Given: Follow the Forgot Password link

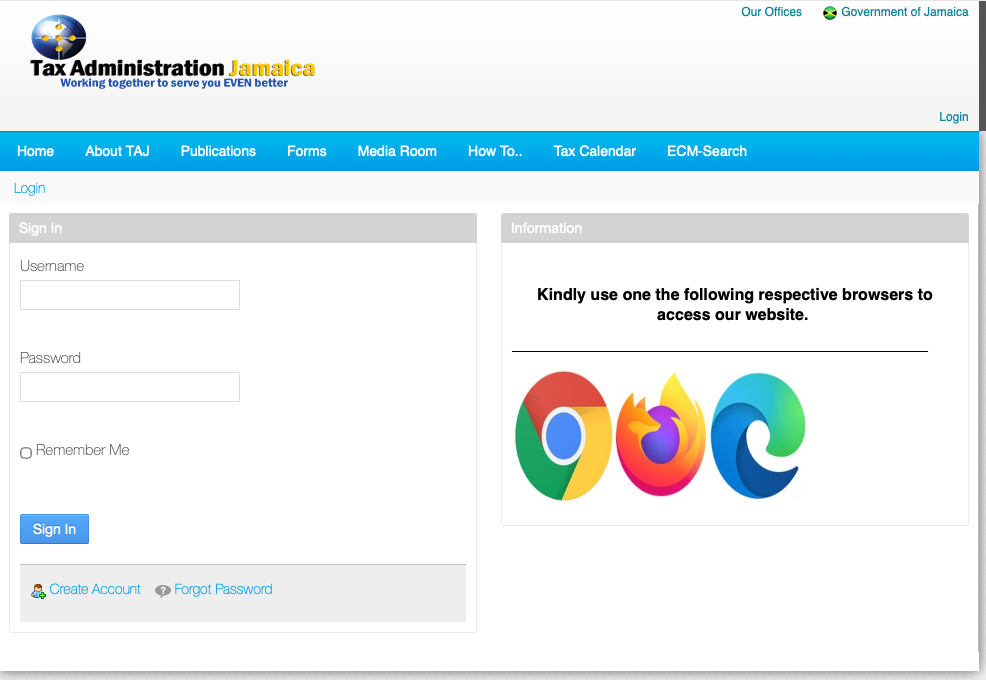Looking at the screenshot, I should [223, 589].
